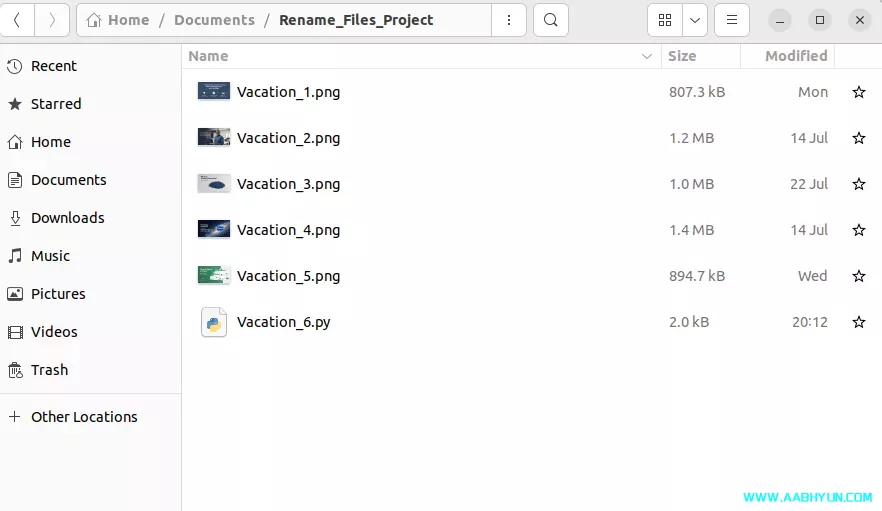Select the Vacation_4.png thumbnail
Viewport: 882px width, 511px height.
214,230
